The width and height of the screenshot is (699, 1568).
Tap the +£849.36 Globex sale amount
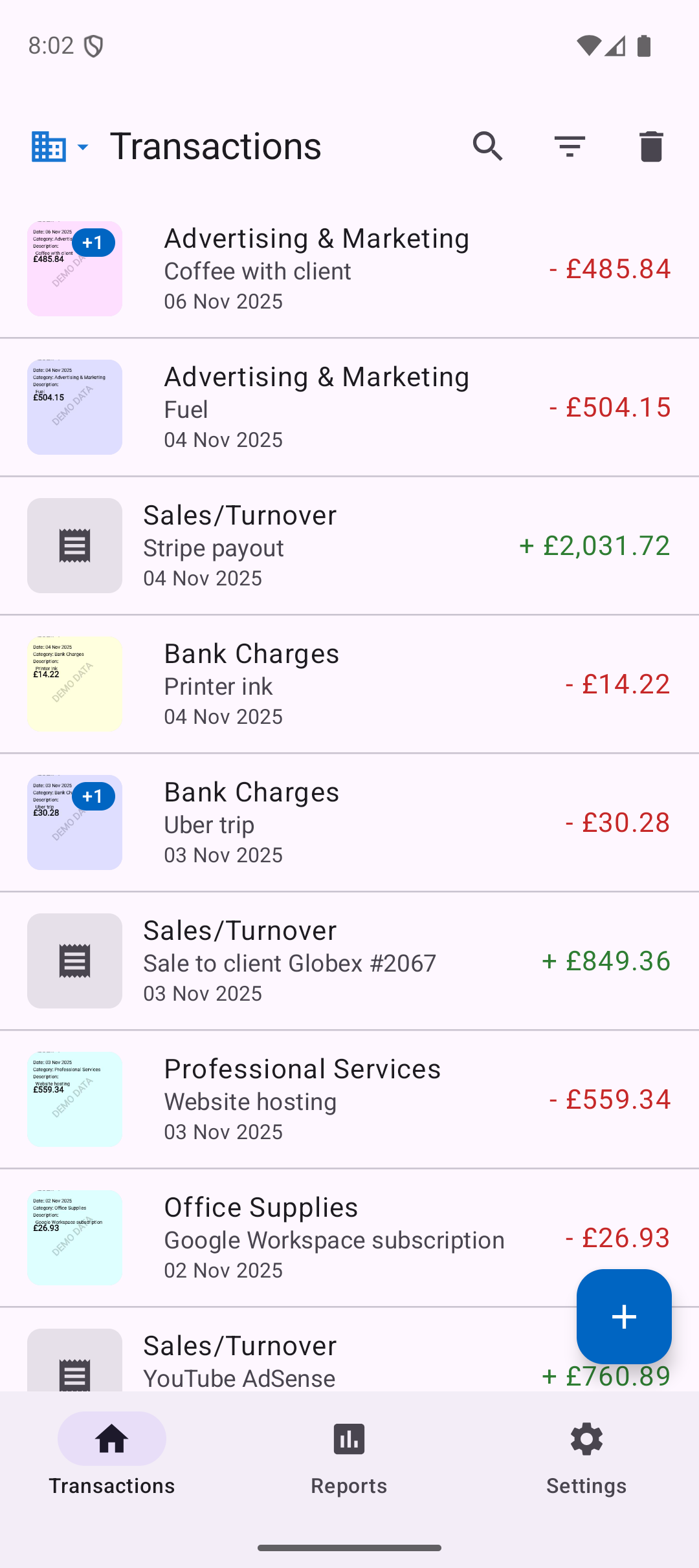tap(606, 961)
